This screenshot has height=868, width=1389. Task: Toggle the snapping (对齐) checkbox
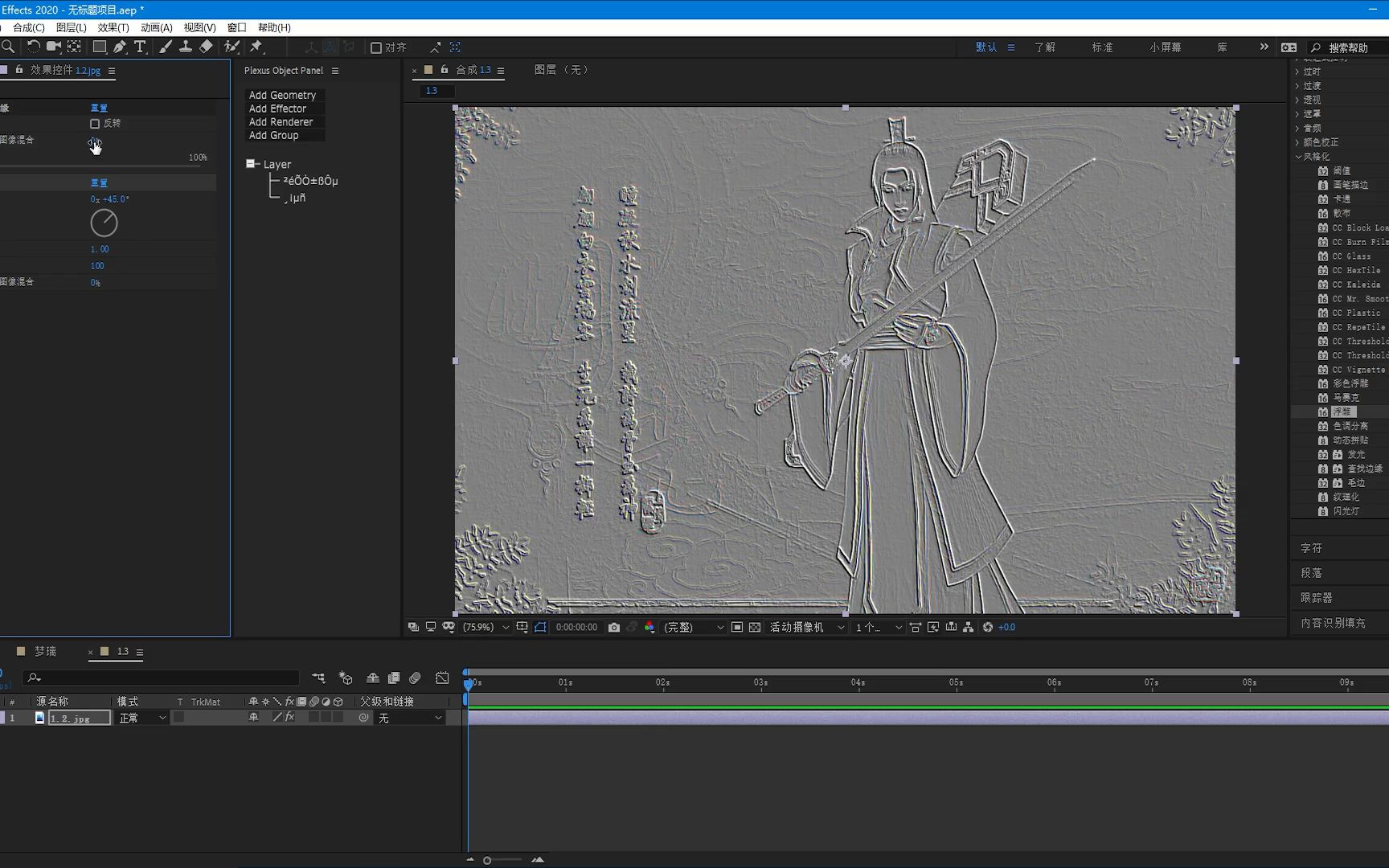point(375,47)
